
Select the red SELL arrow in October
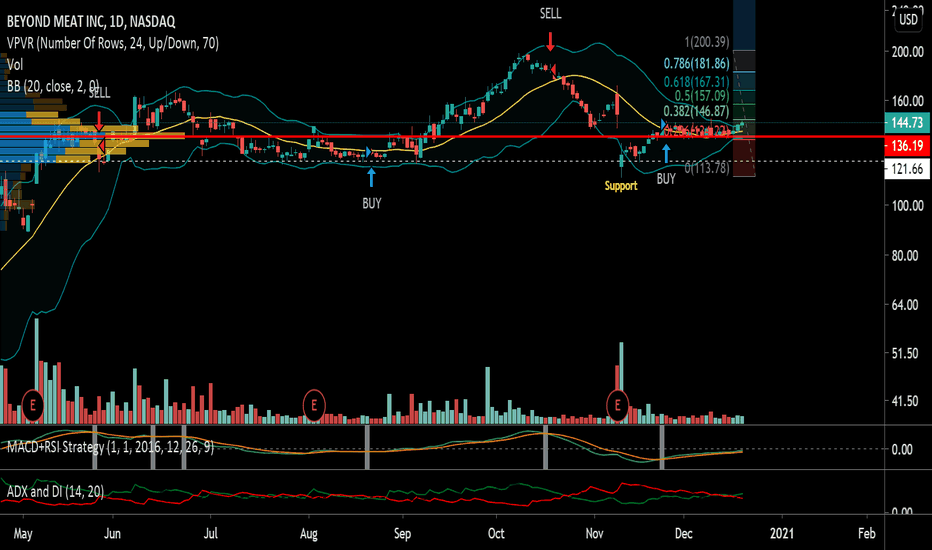pyautogui.click(x=550, y=41)
